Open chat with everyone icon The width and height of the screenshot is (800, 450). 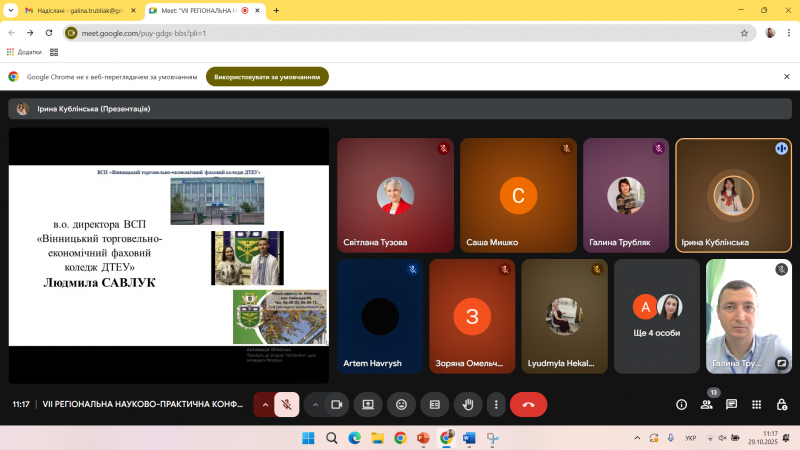tap(732, 404)
